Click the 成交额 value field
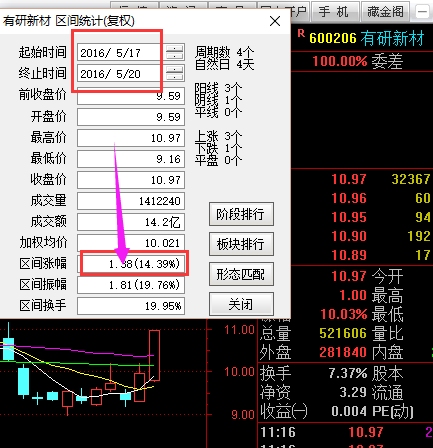Image resolution: width=433 pixels, height=448 pixels. pos(131,222)
